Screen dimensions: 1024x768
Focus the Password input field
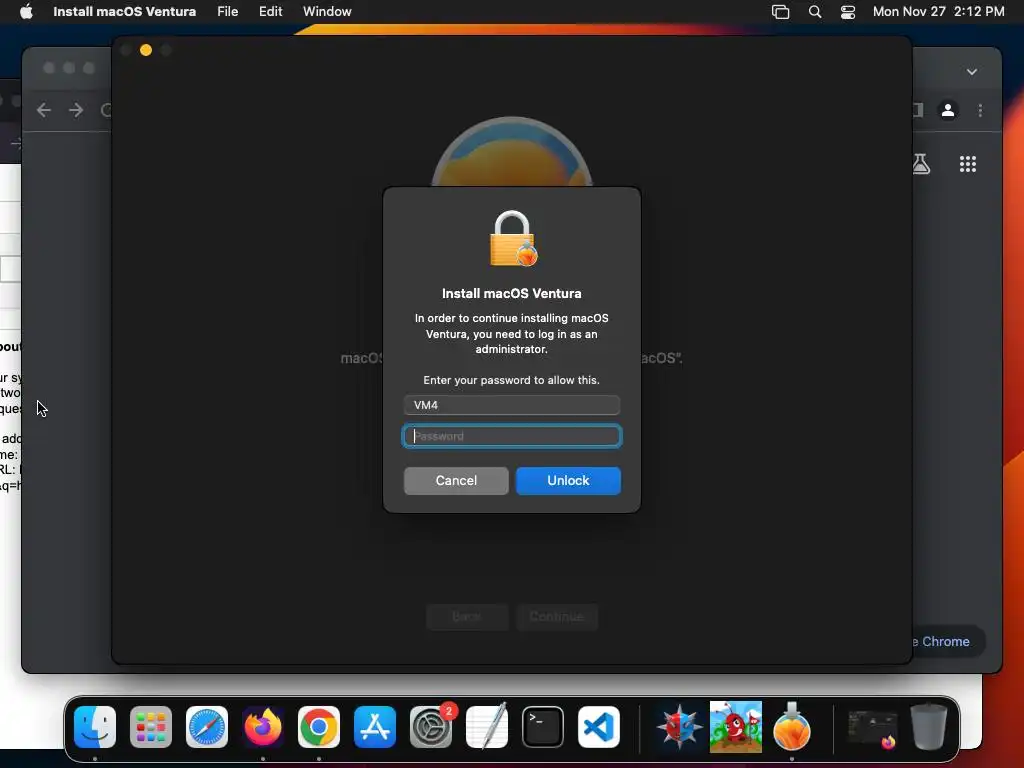(x=512, y=436)
